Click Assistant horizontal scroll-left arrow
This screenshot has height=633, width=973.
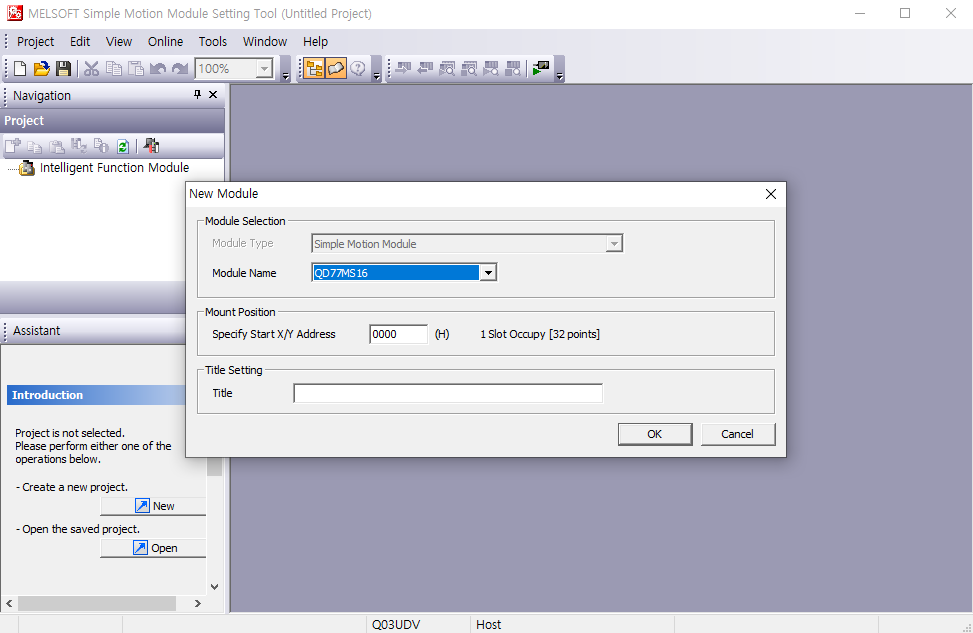(x=9, y=603)
